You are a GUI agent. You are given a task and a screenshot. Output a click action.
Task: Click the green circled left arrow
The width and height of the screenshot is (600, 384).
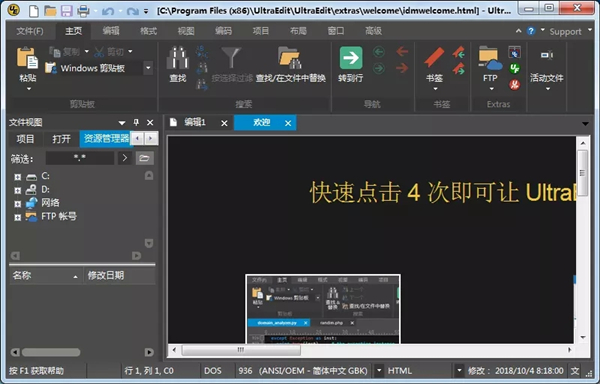pos(378,52)
